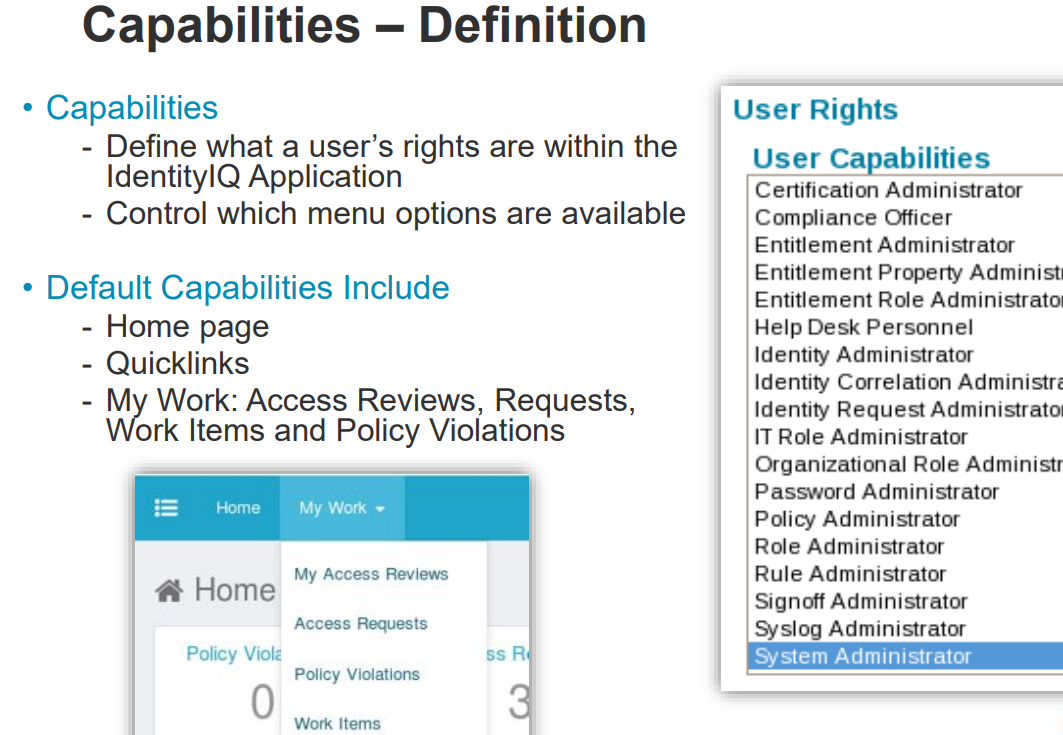Click the Capabilities bullet heading
This screenshot has height=735, width=1063.
click(x=132, y=108)
